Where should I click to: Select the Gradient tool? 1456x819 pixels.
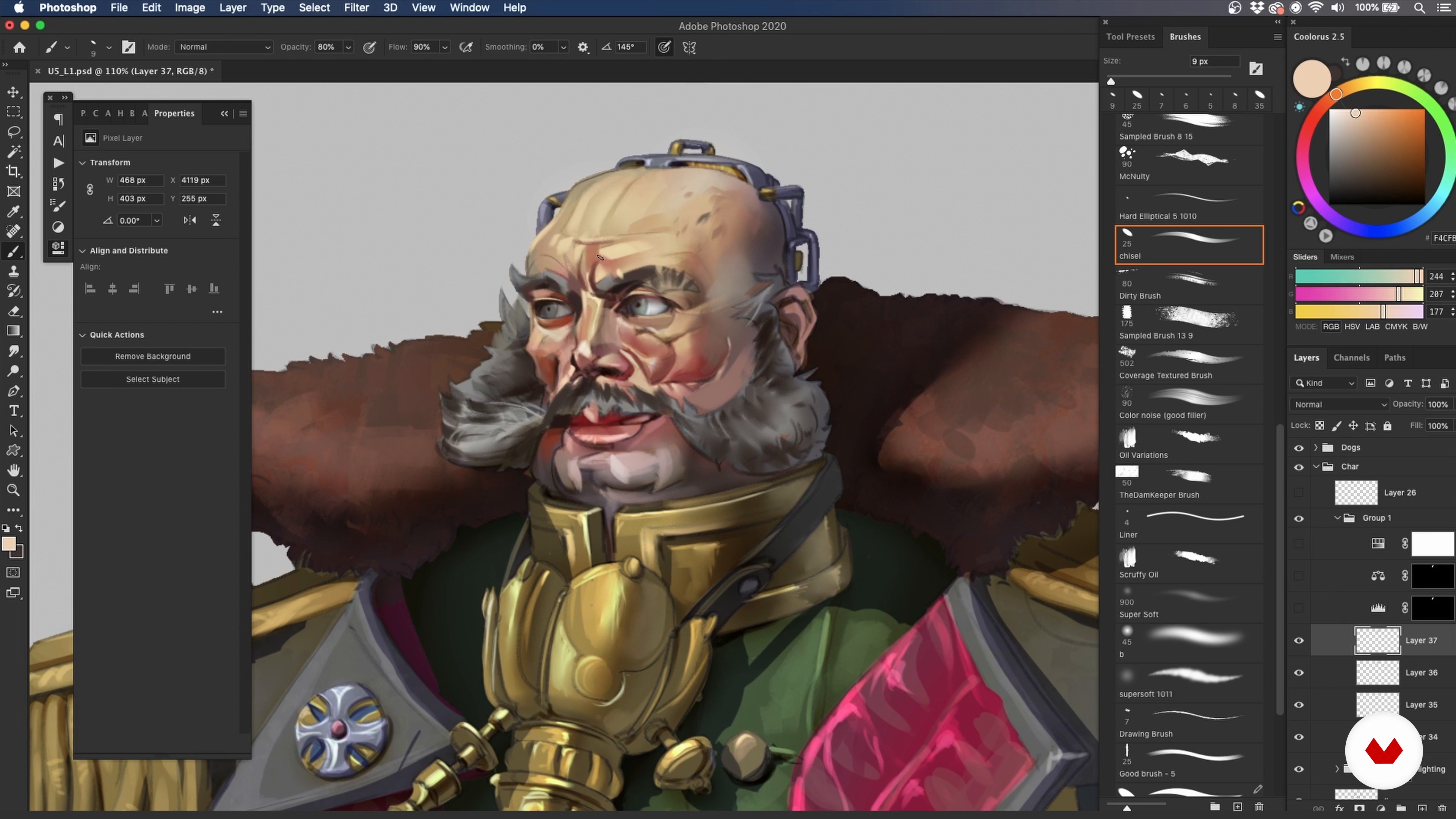[x=14, y=331]
